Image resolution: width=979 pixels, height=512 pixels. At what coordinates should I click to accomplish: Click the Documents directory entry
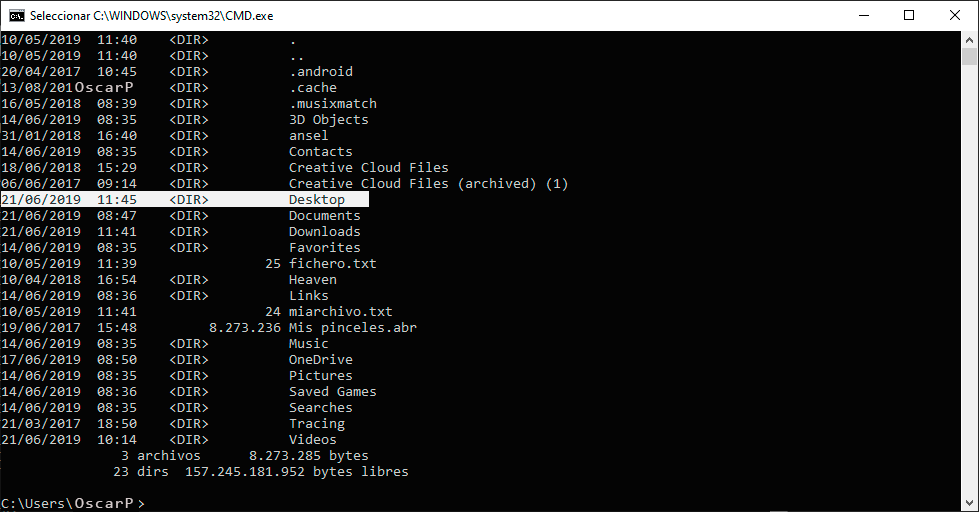pos(324,216)
